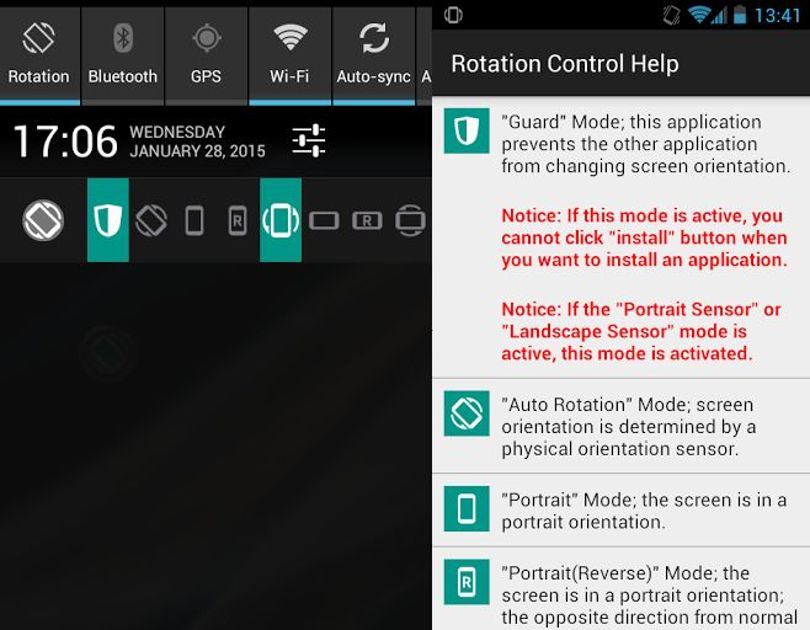Screen dimensions: 810x630
Task: Select Landscape Sensor icon in notification row
Action: click(410, 220)
